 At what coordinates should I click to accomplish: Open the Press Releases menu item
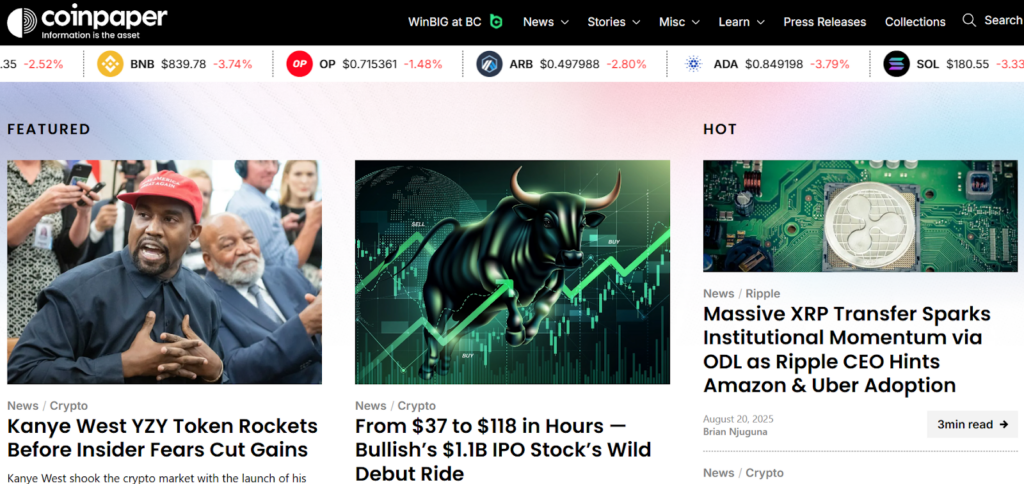[825, 22]
